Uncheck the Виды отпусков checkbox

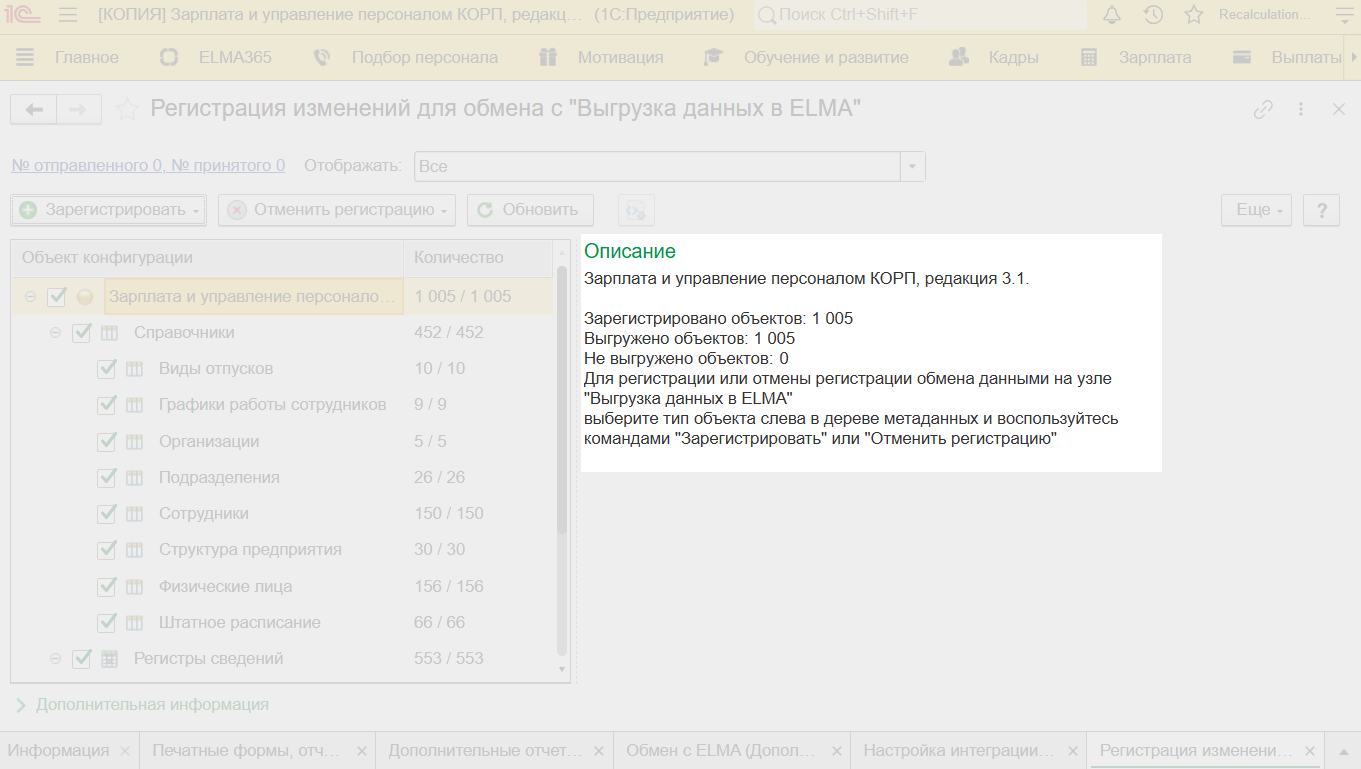(107, 369)
